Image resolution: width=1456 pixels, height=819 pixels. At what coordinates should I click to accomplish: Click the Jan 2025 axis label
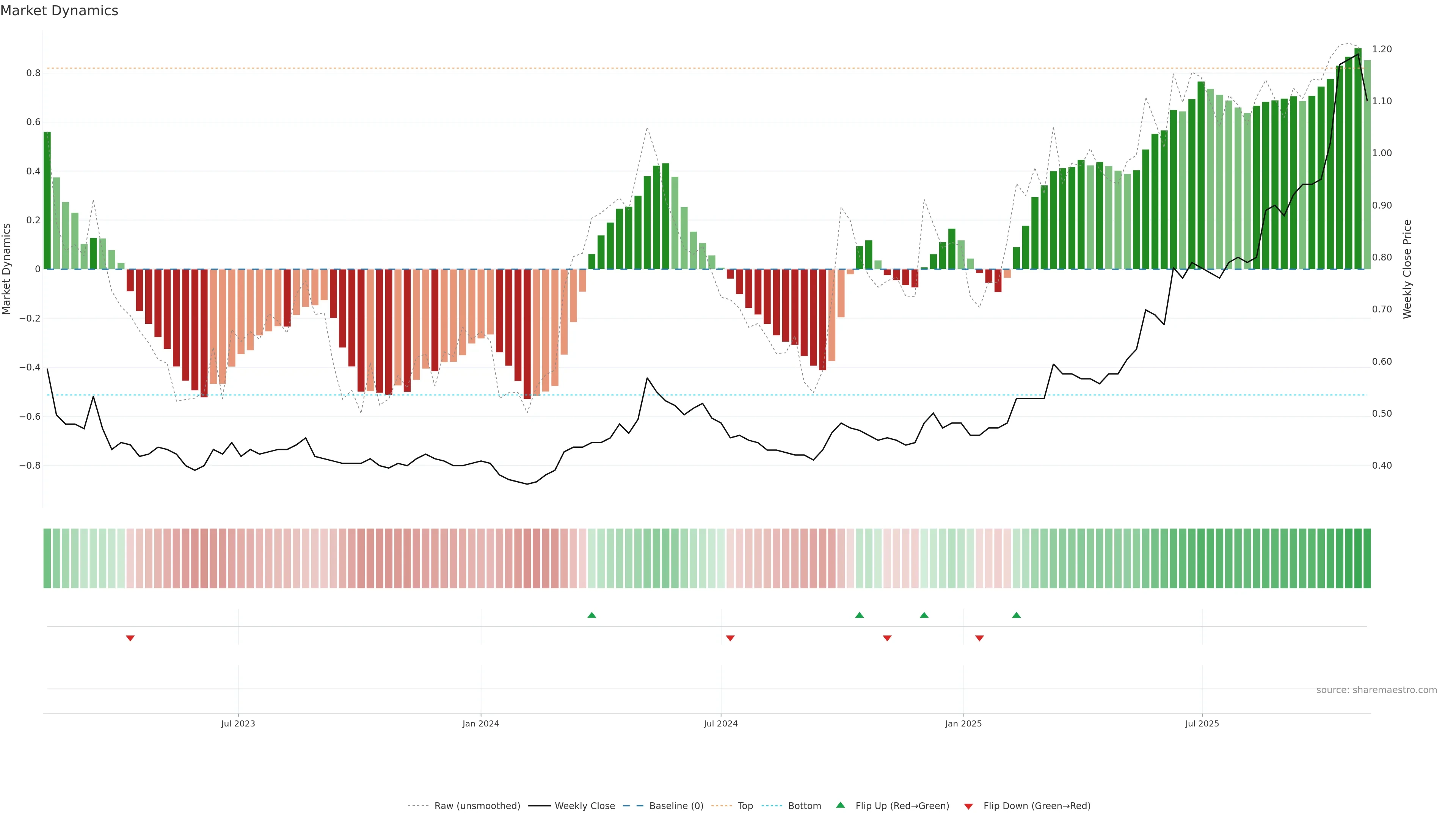[x=963, y=724]
